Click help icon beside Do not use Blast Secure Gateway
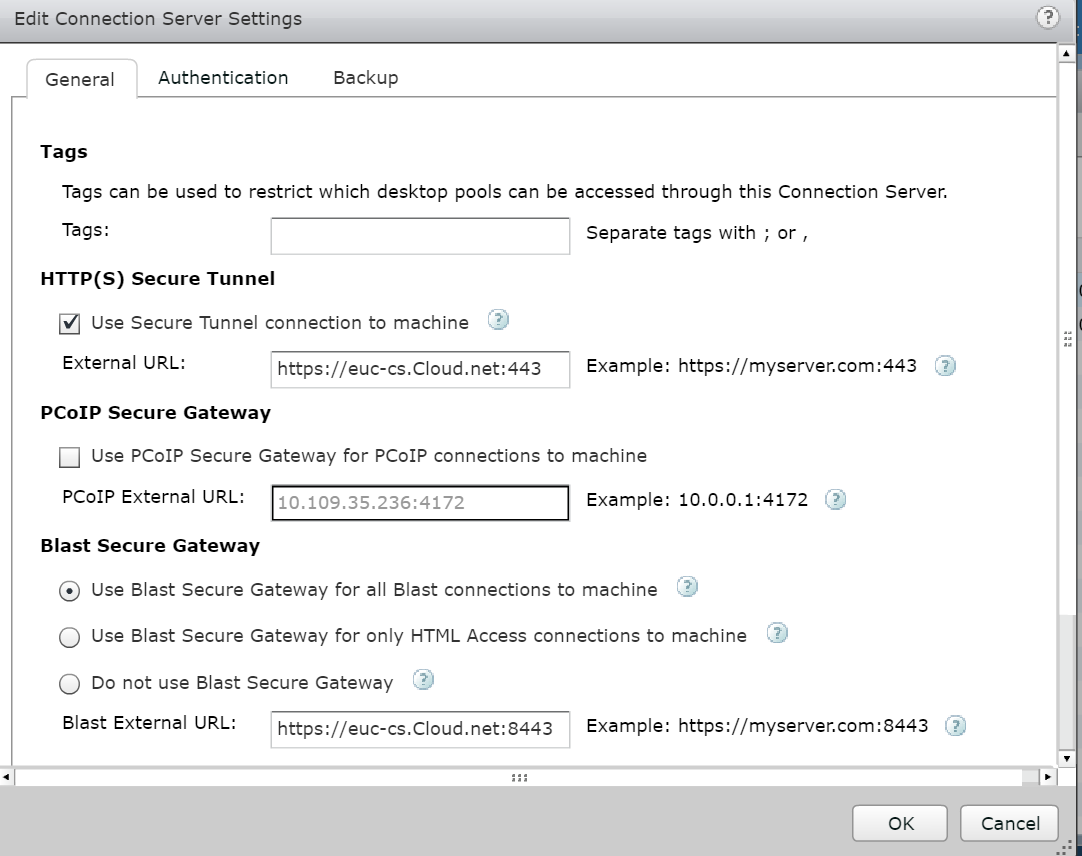Image resolution: width=1082 pixels, height=856 pixels. [423, 679]
